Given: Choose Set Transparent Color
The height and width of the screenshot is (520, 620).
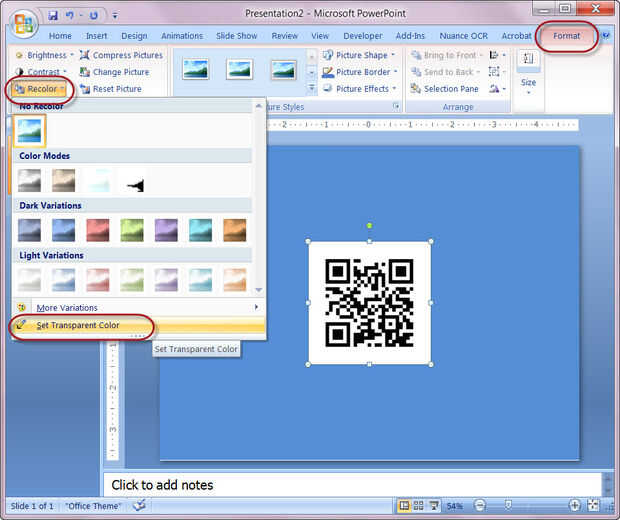Looking at the screenshot, I should coord(138,325).
